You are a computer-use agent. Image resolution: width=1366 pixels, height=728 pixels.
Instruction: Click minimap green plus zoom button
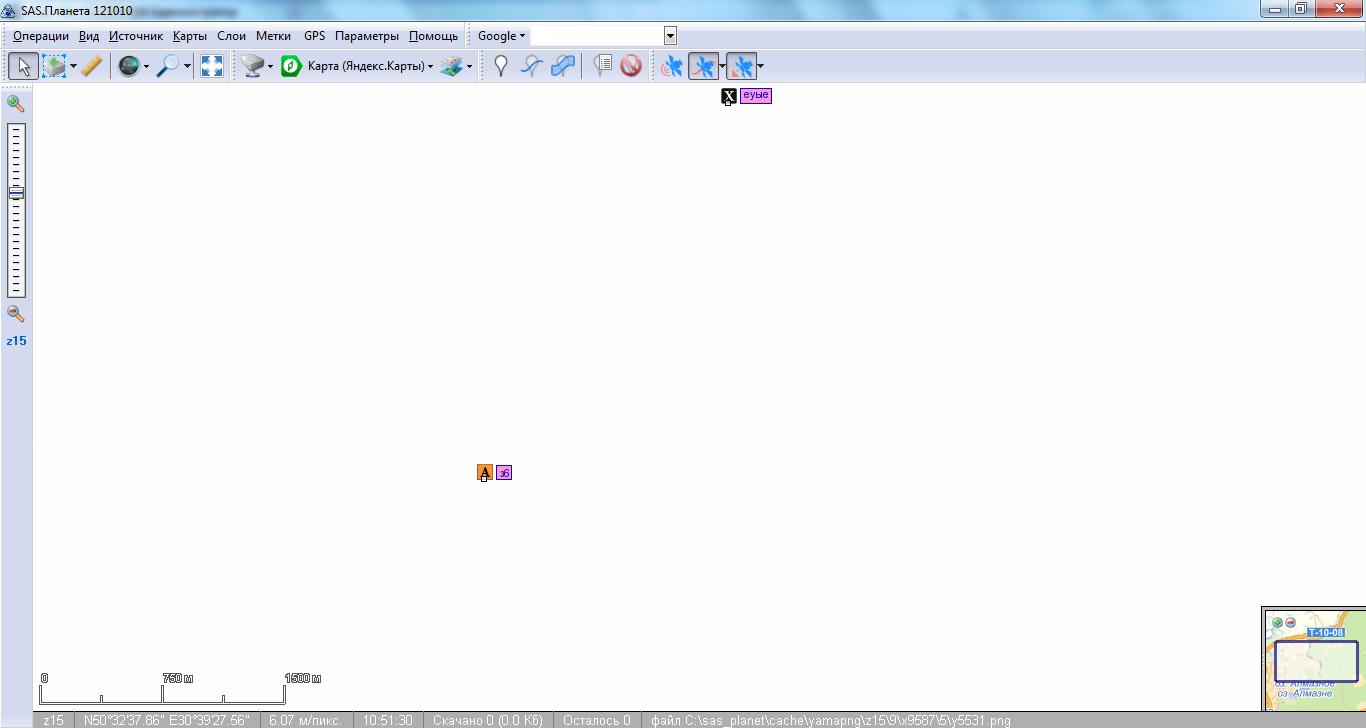(x=1277, y=622)
